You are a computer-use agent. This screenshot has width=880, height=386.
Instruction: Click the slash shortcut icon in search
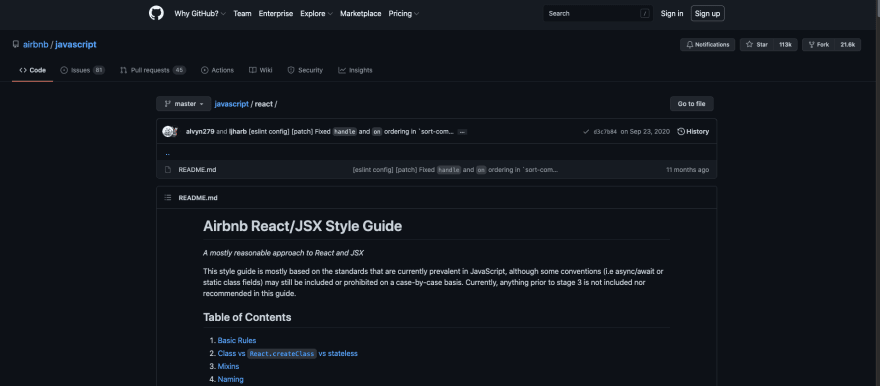point(645,13)
